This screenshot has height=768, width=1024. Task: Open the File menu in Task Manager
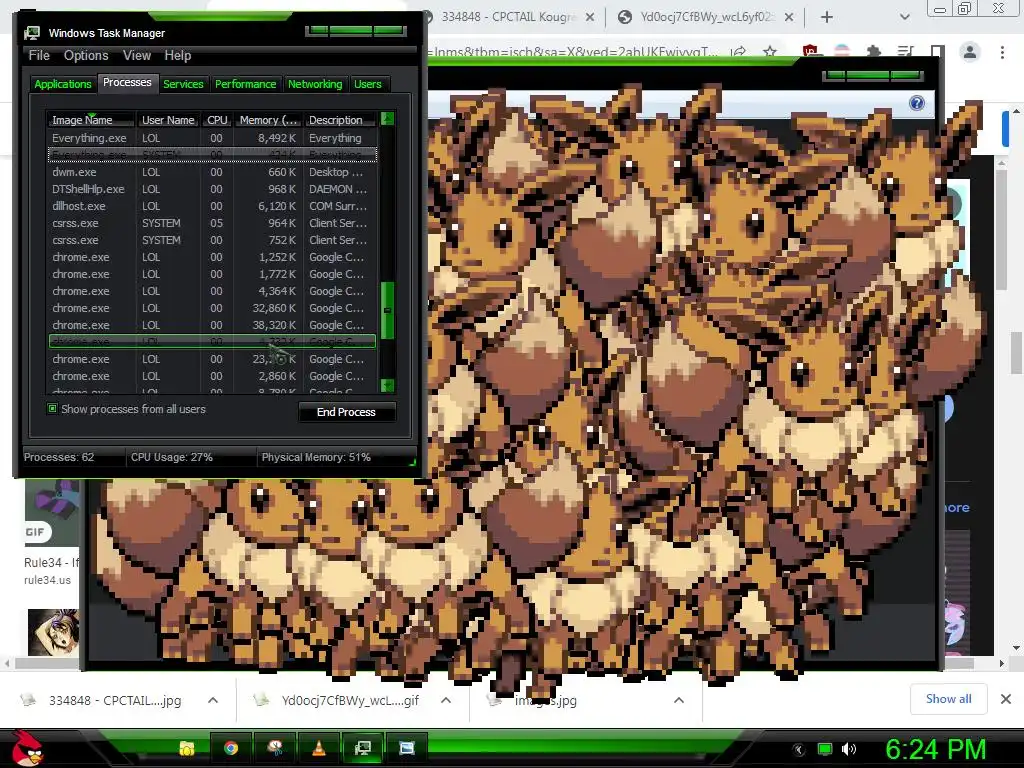click(x=39, y=56)
